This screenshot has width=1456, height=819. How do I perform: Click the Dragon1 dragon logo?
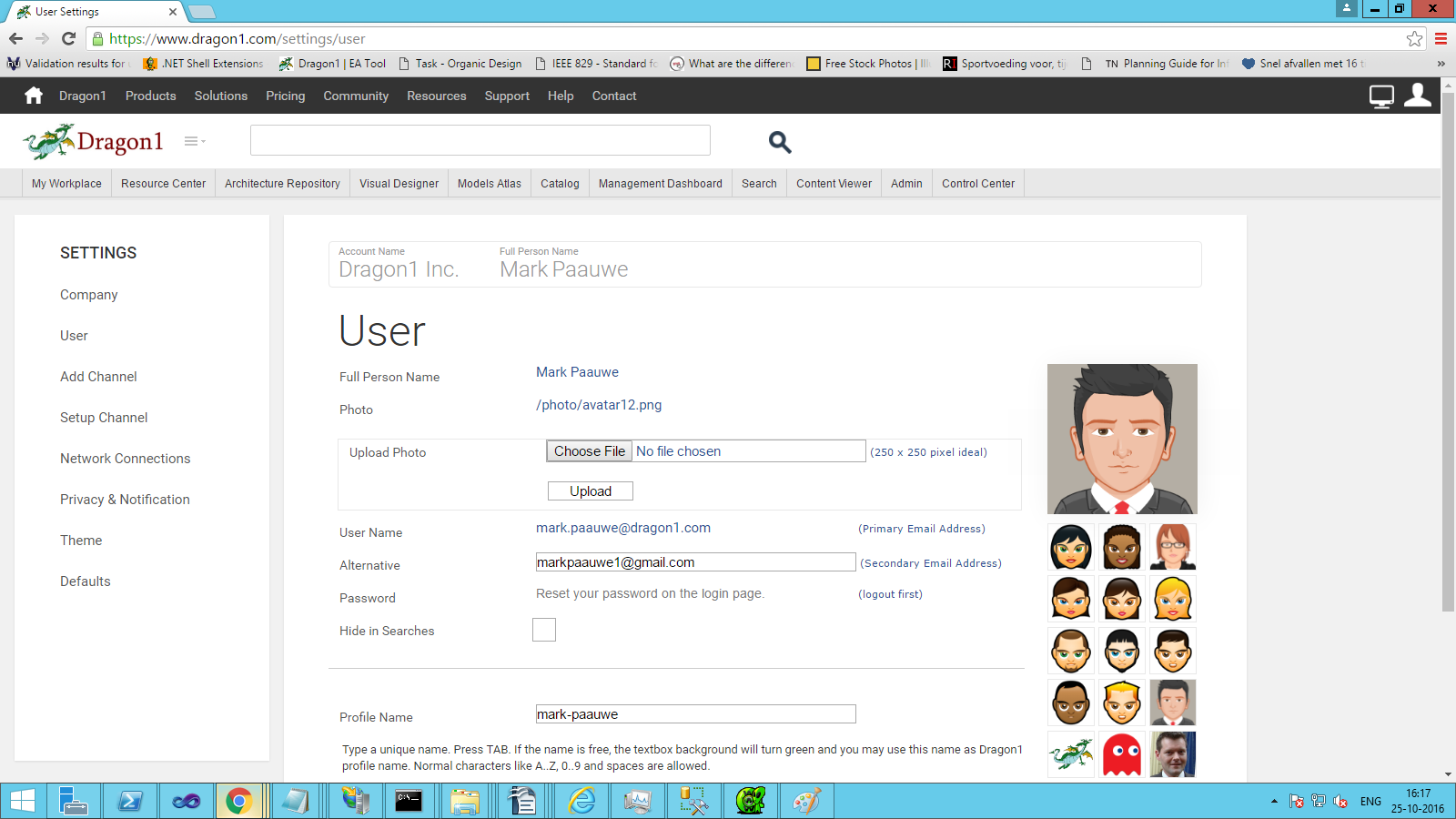(x=93, y=142)
